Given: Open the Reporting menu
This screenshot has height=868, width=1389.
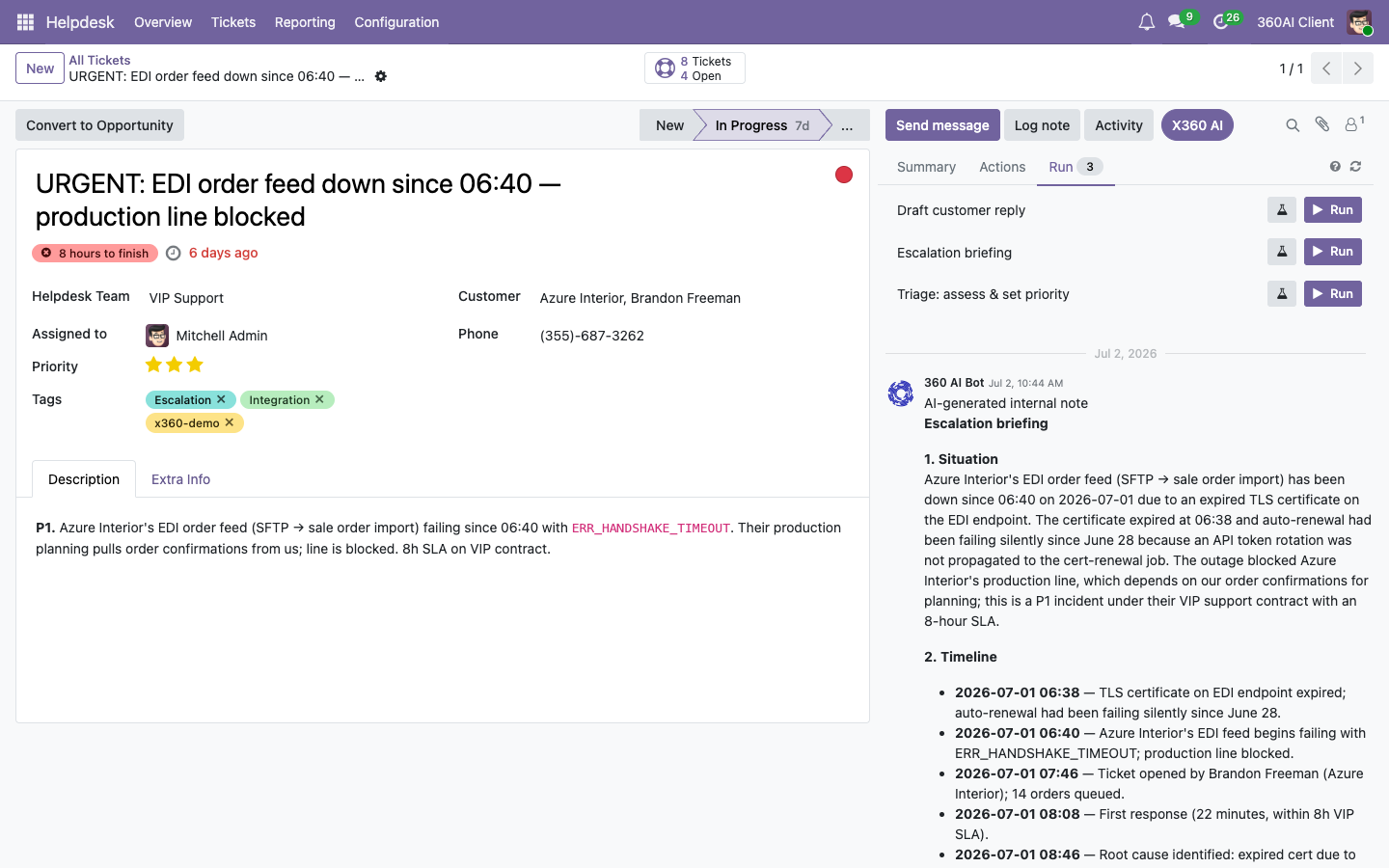Looking at the screenshot, I should 305,22.
